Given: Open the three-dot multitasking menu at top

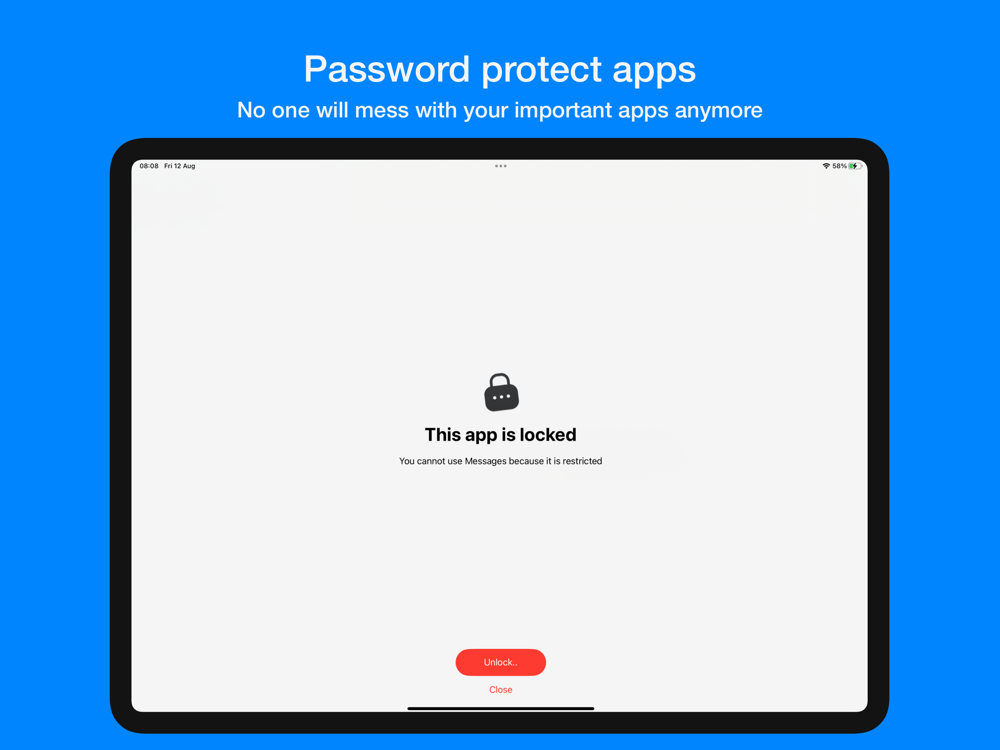Looking at the screenshot, I should (501, 166).
